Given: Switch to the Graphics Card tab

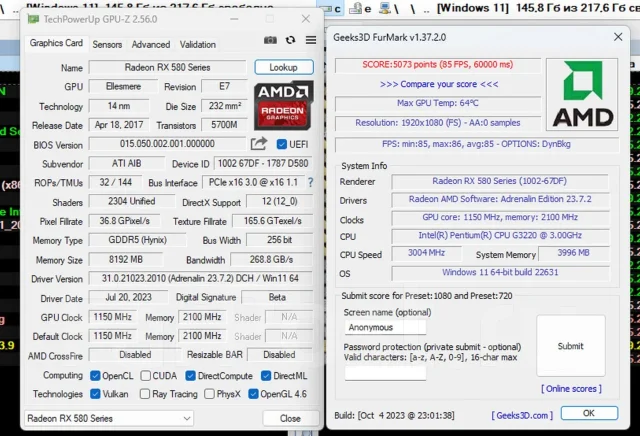Looking at the screenshot, I should (x=56, y=43).
